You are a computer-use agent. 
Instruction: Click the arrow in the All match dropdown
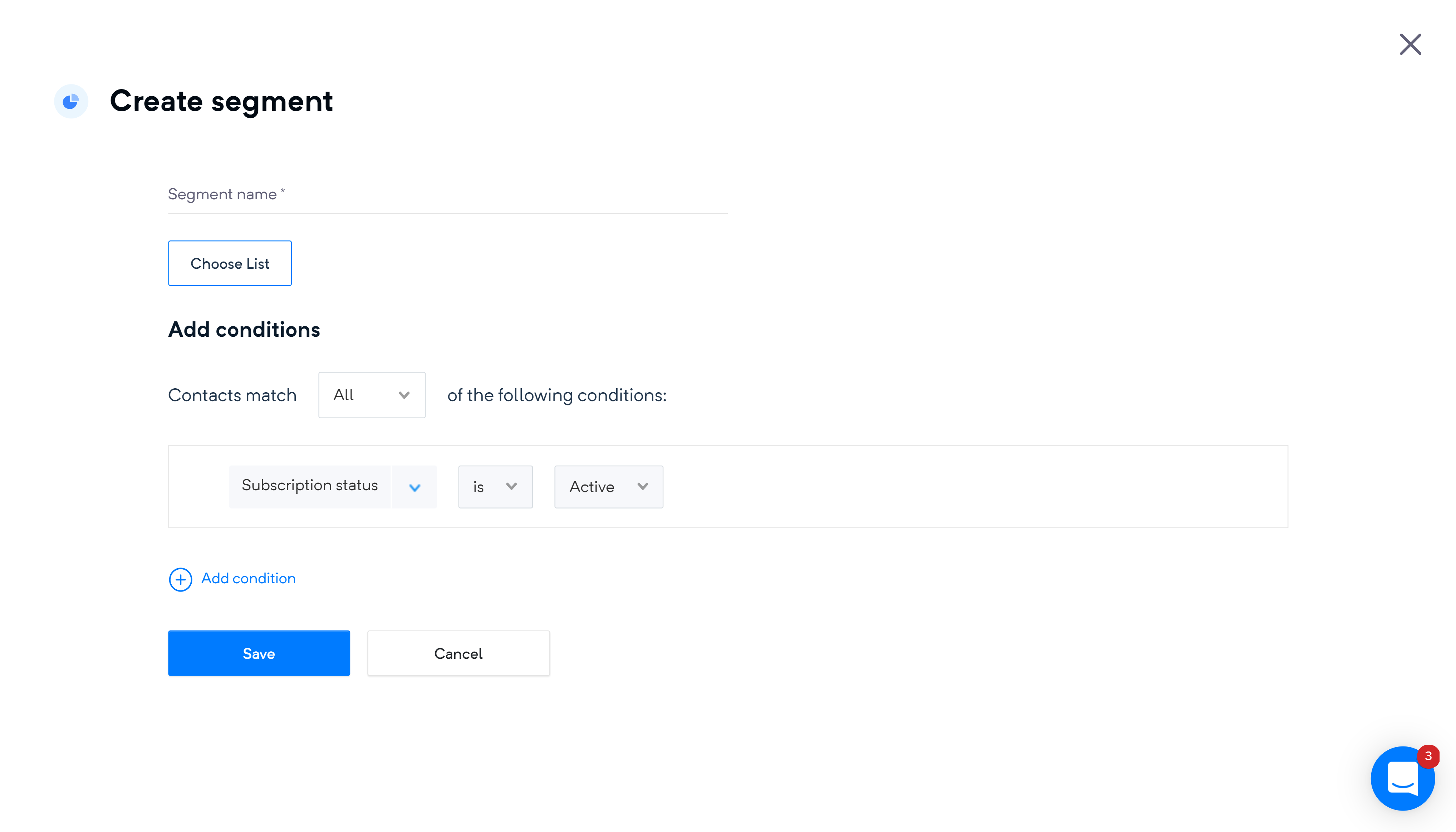(x=404, y=395)
